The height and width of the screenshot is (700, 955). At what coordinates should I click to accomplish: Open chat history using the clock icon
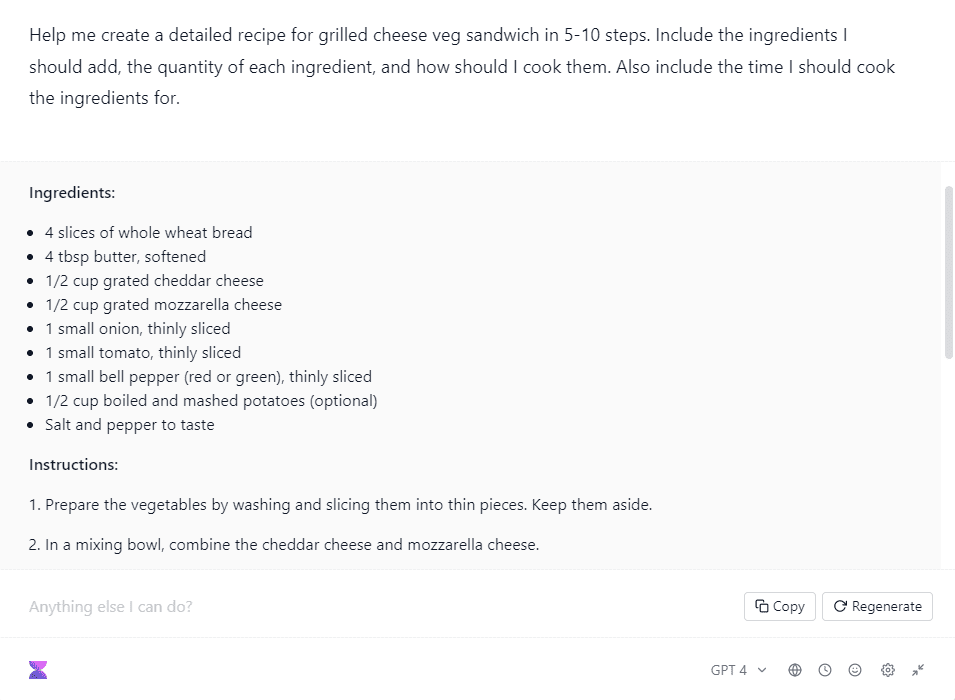(x=824, y=670)
